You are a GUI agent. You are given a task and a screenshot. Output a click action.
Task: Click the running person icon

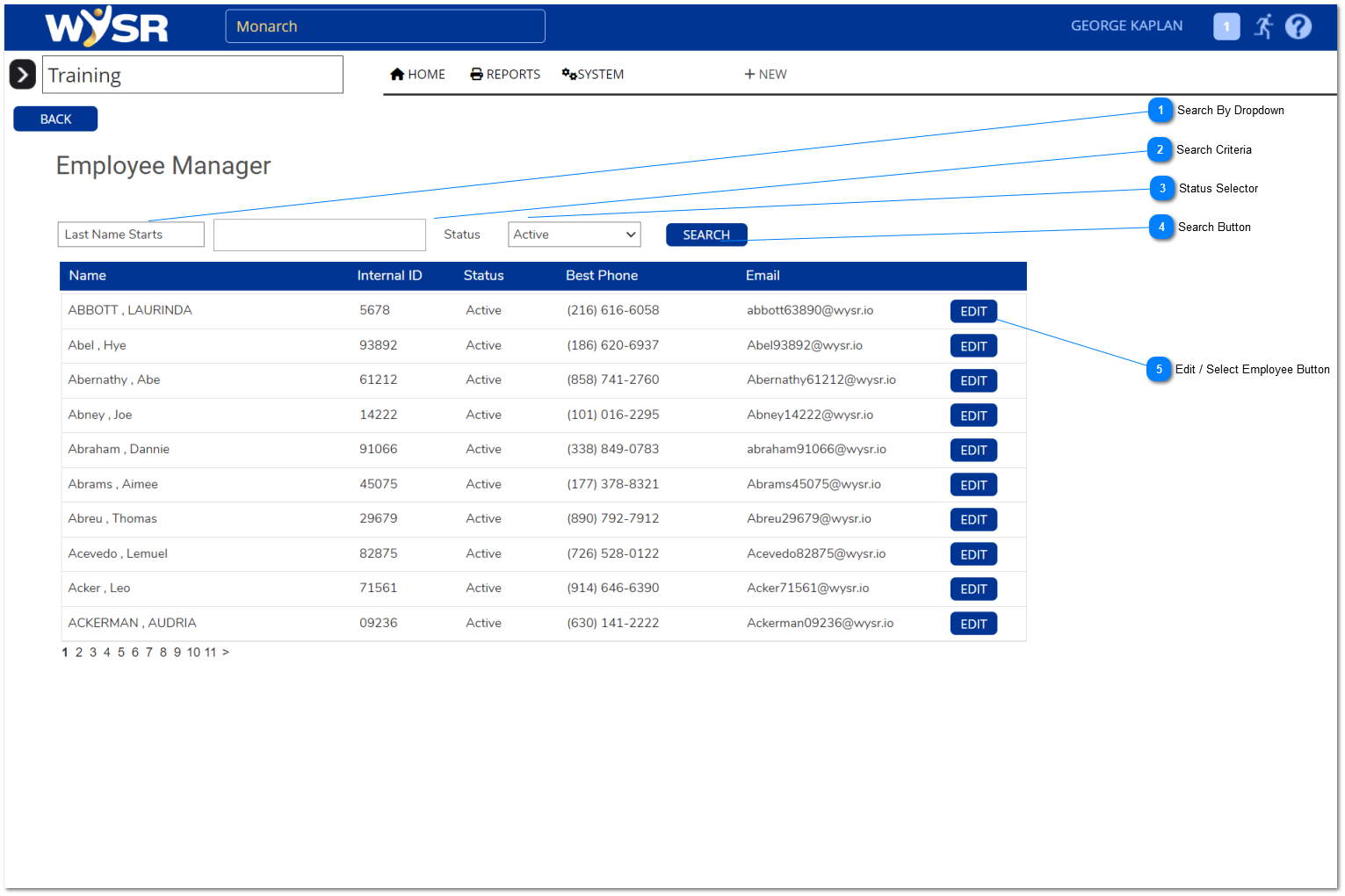pos(1263,26)
